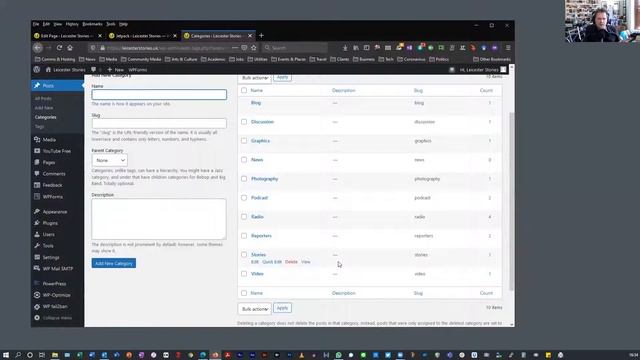Click the WordPress logo in admin bar

(37, 69)
